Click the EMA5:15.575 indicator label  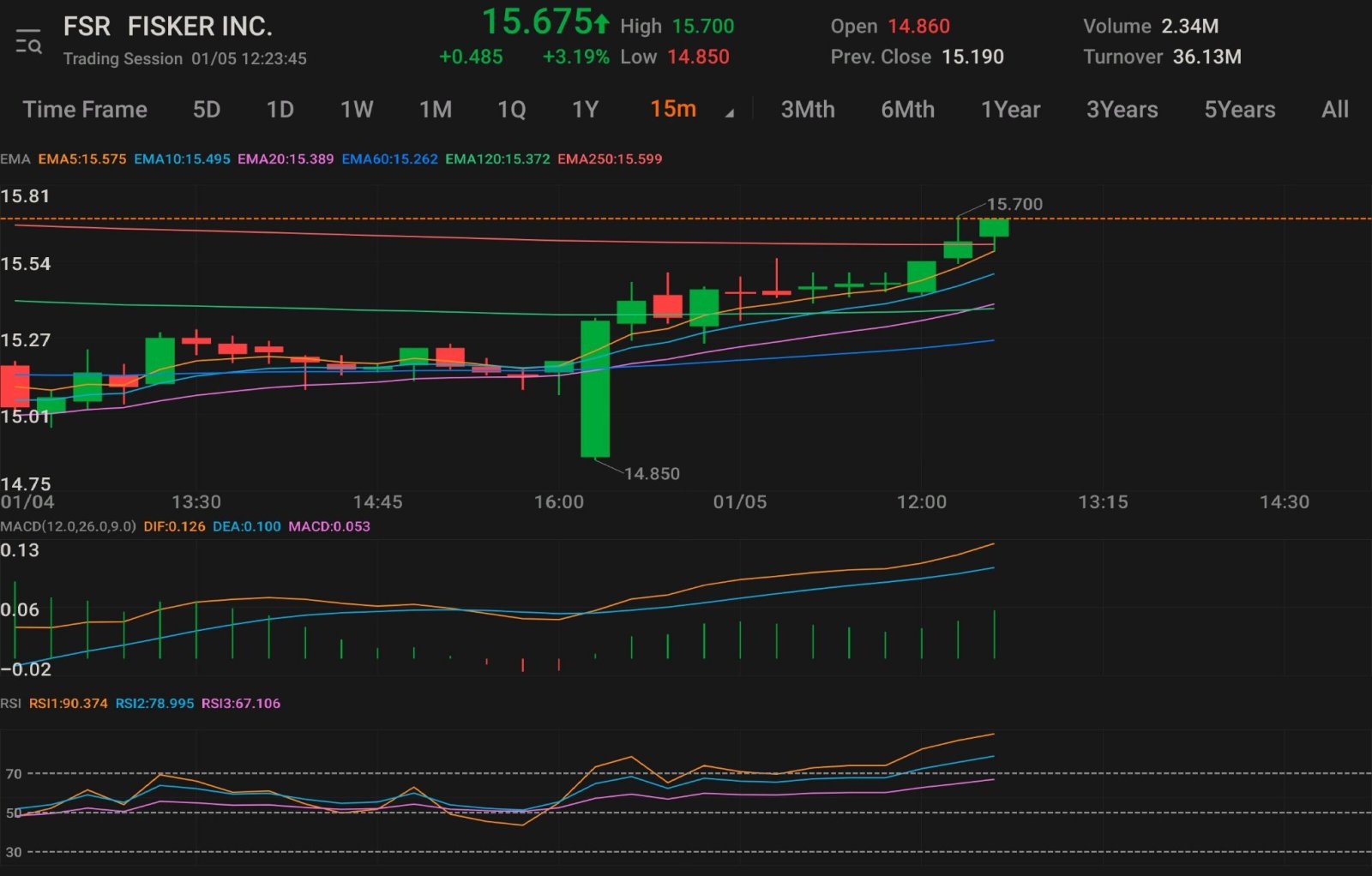82,159
